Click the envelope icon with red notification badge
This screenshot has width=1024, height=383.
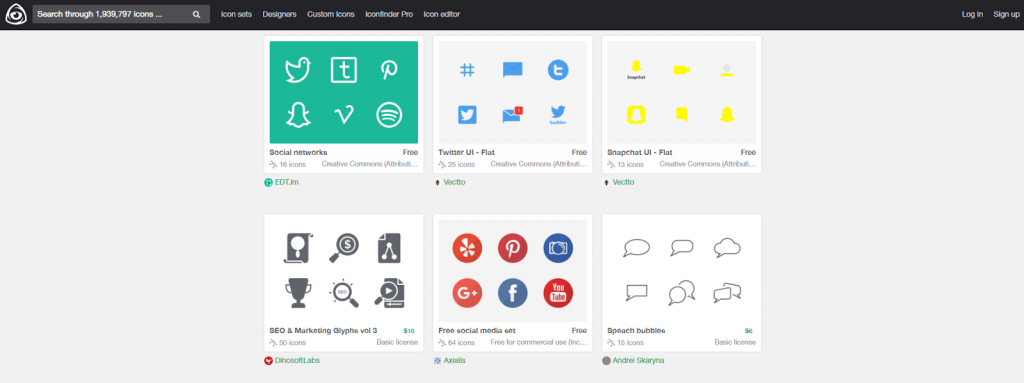pos(513,114)
